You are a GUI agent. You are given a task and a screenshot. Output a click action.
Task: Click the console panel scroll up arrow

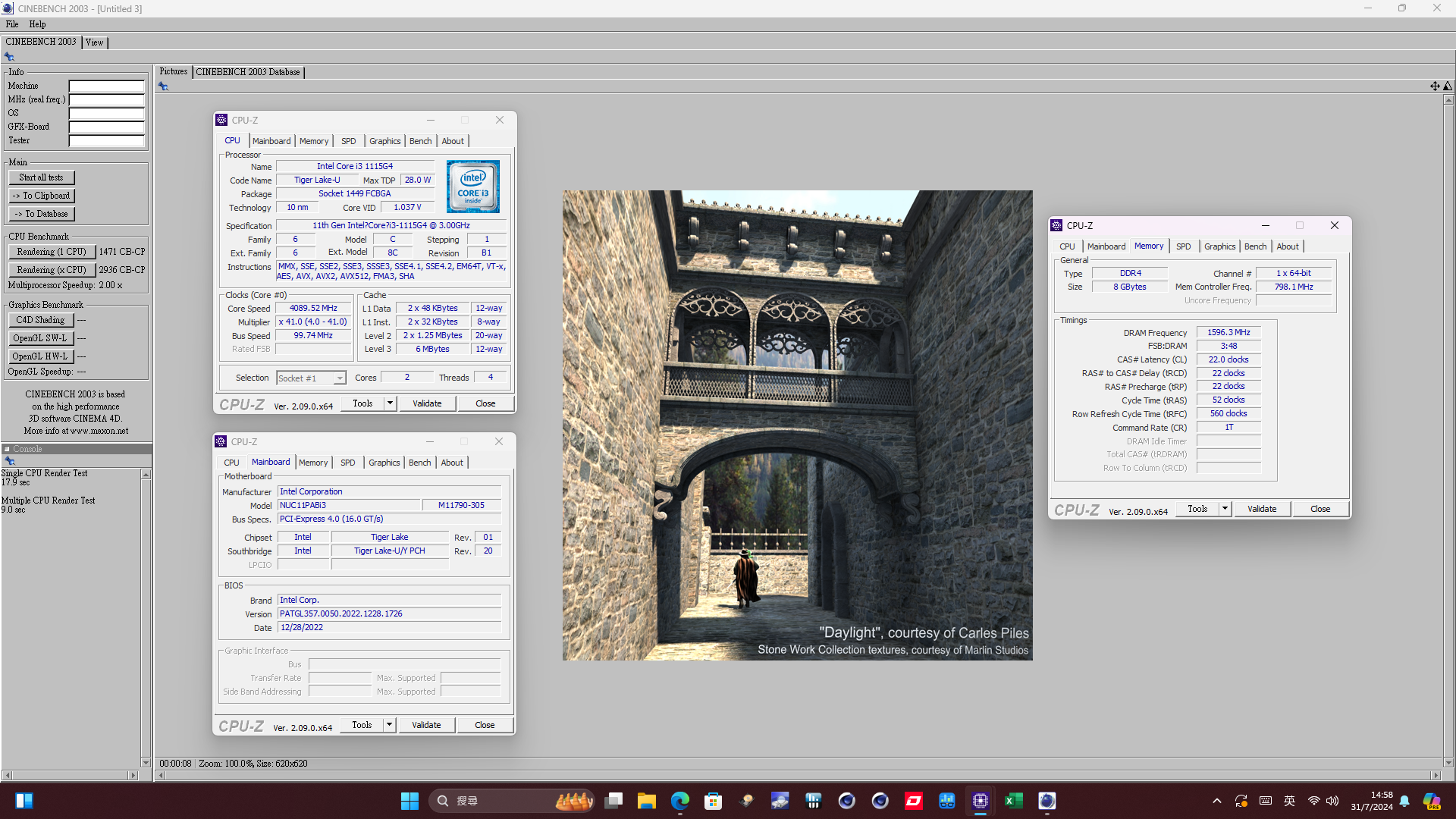(146, 475)
